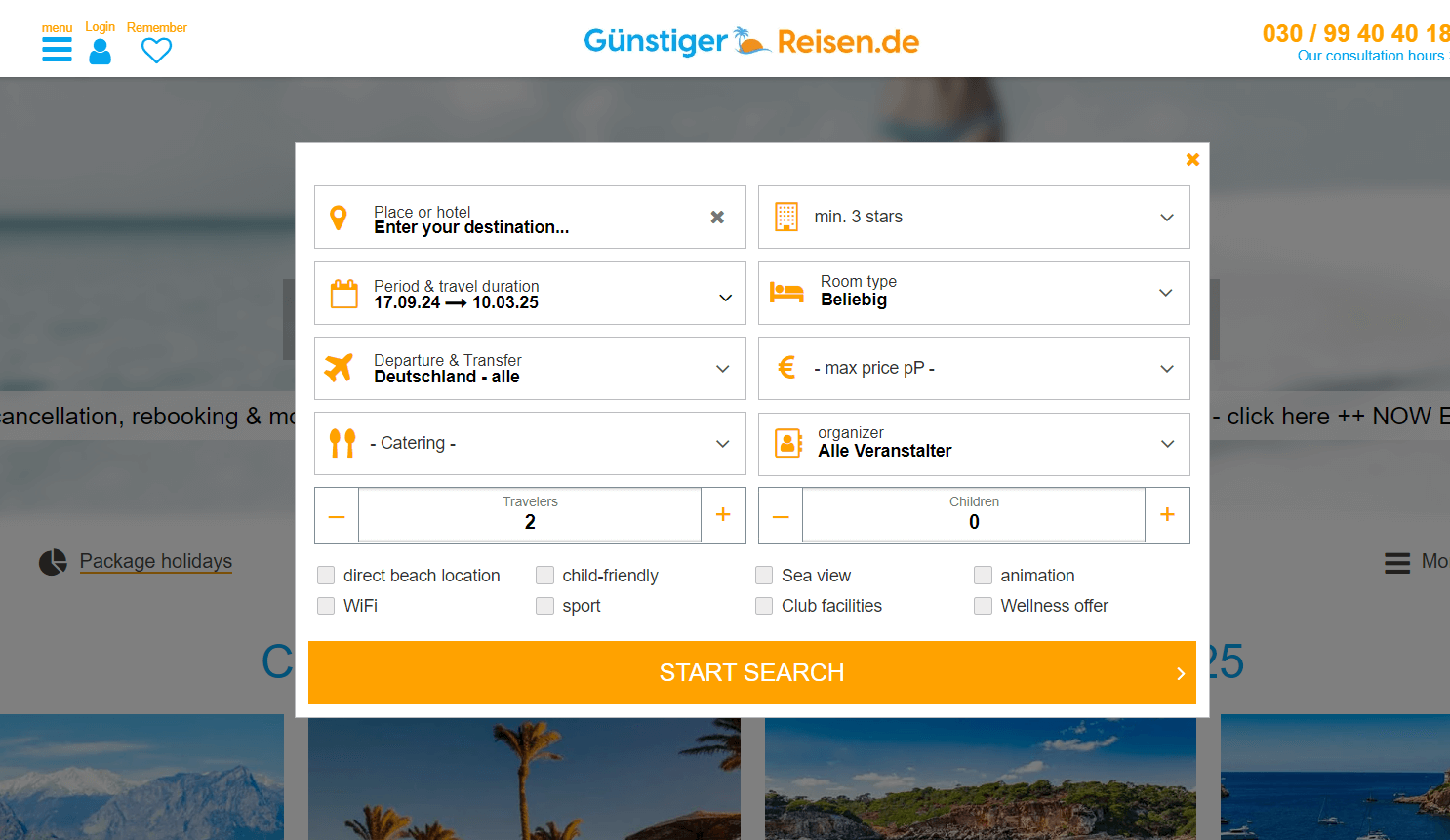Screen dimensions: 1450x840
Task: Click the Günstiger Reisen.de logo
Action: 750,41
